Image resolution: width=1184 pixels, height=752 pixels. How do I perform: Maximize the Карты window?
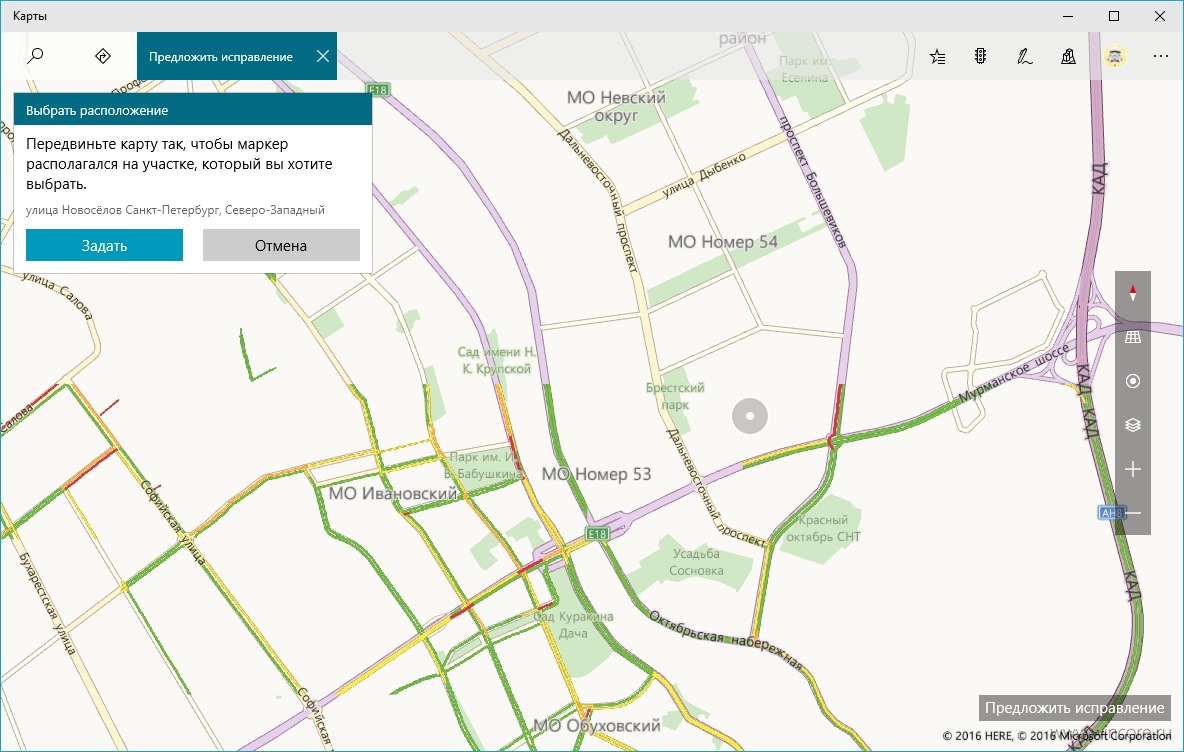tap(1114, 16)
